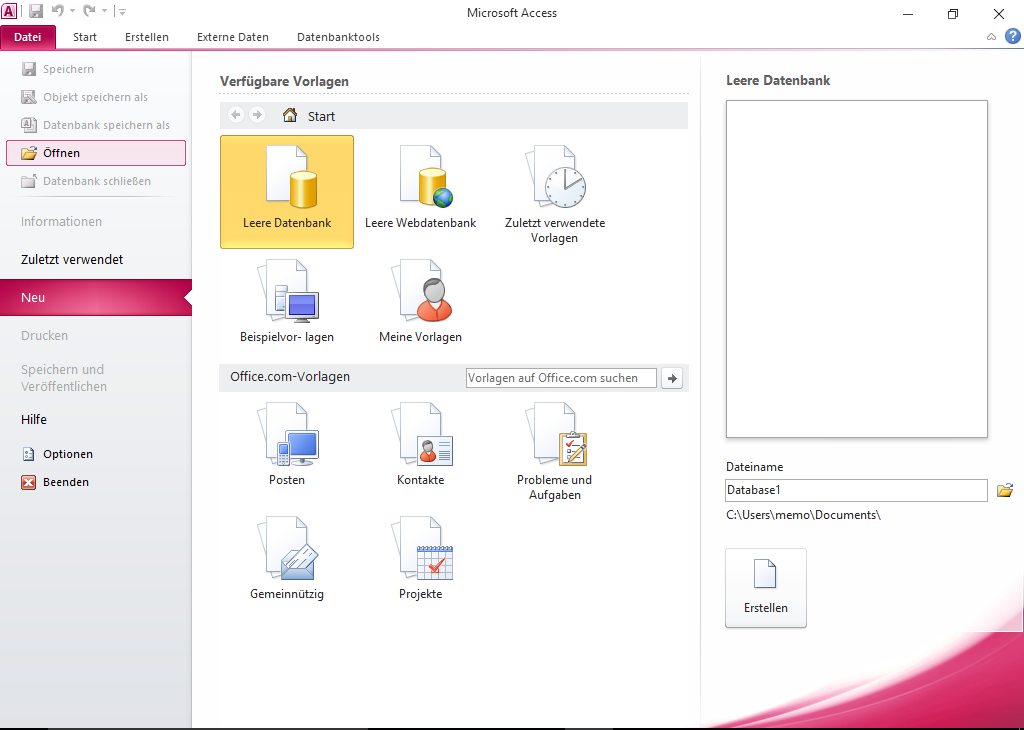Focus the Vorlagen auf Office.com suchen box
Screen dimensions: 1024x730
coord(560,378)
